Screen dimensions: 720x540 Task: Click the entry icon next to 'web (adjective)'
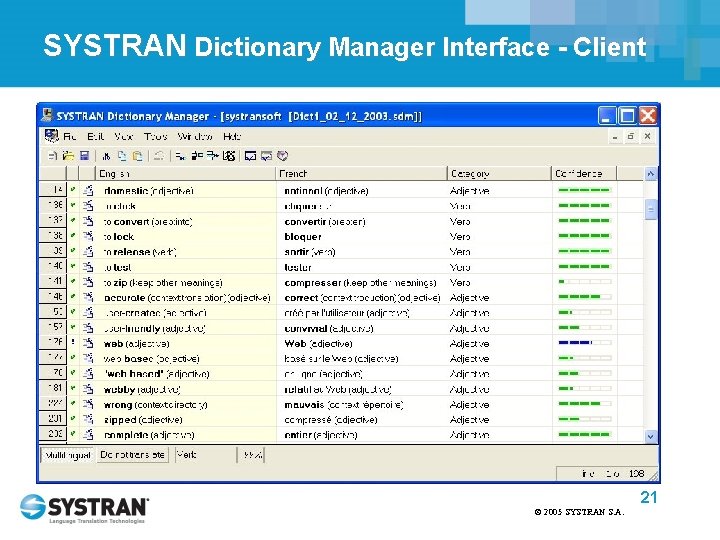(88, 344)
